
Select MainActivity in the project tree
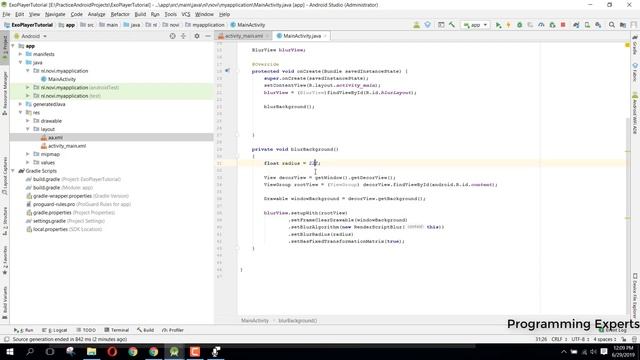click(62, 79)
